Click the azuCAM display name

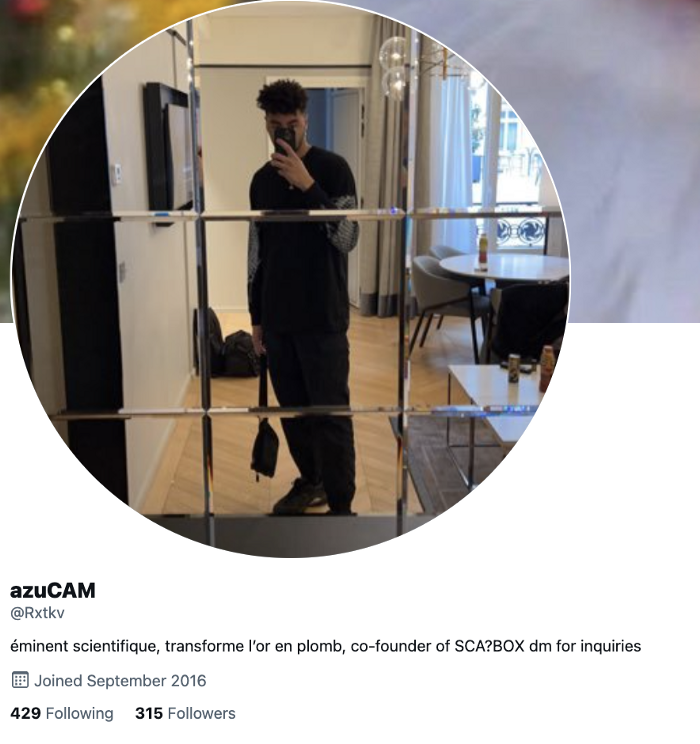pos(53,591)
